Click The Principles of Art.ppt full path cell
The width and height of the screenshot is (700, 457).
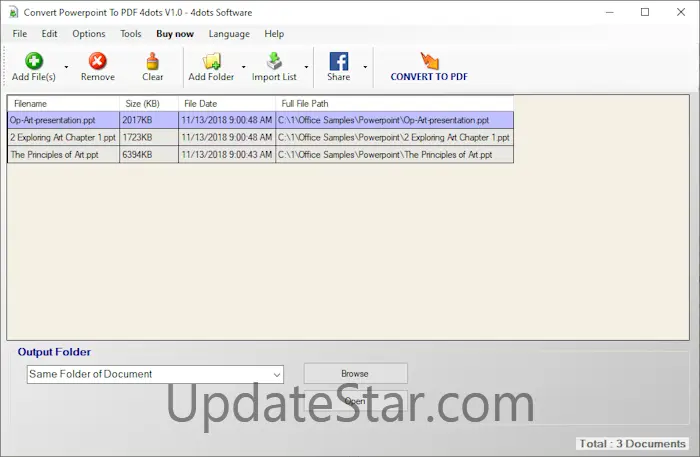click(x=395, y=154)
